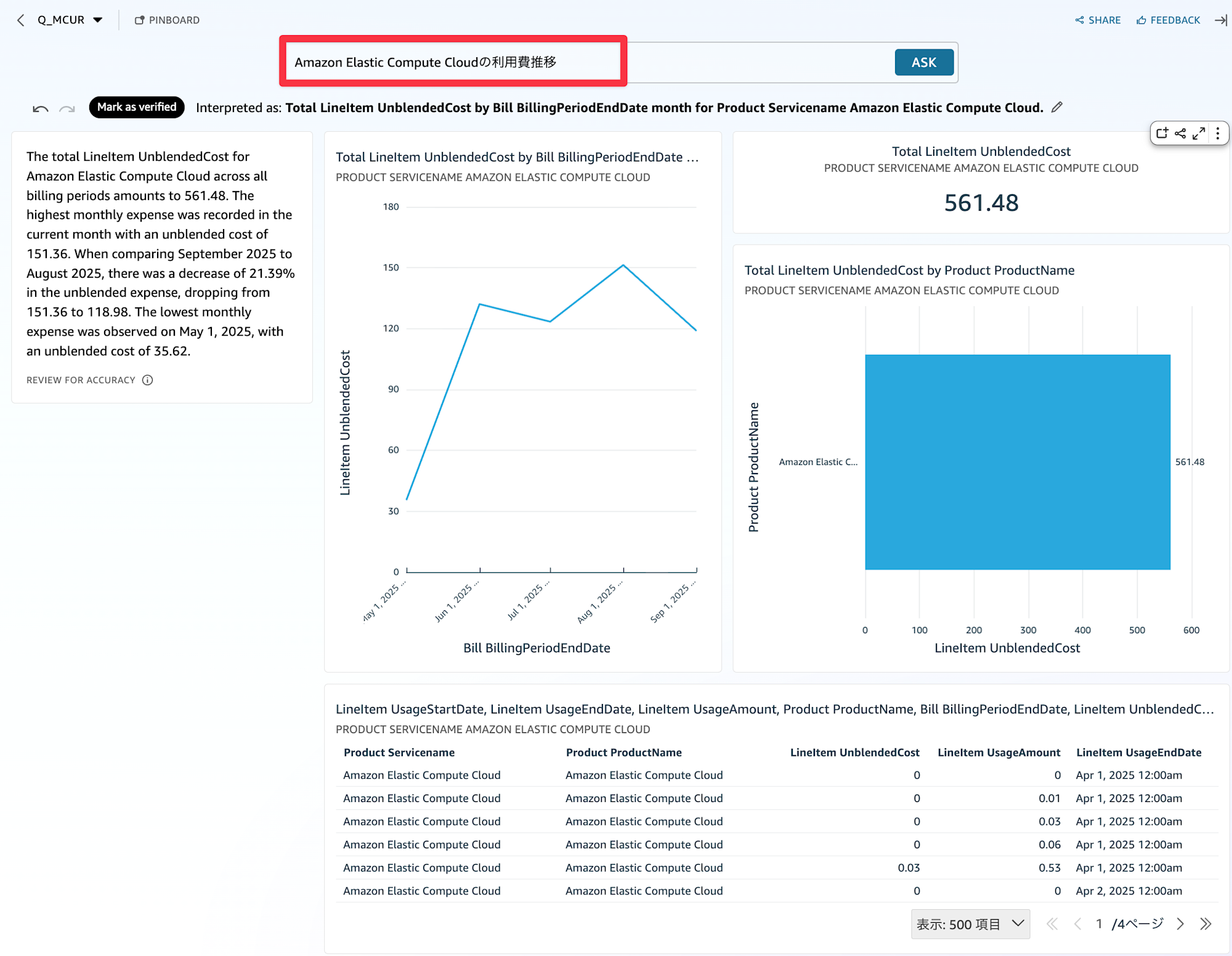Mark the answer as verified
Image resolution: width=1232 pixels, height=956 pixels.
tap(137, 107)
